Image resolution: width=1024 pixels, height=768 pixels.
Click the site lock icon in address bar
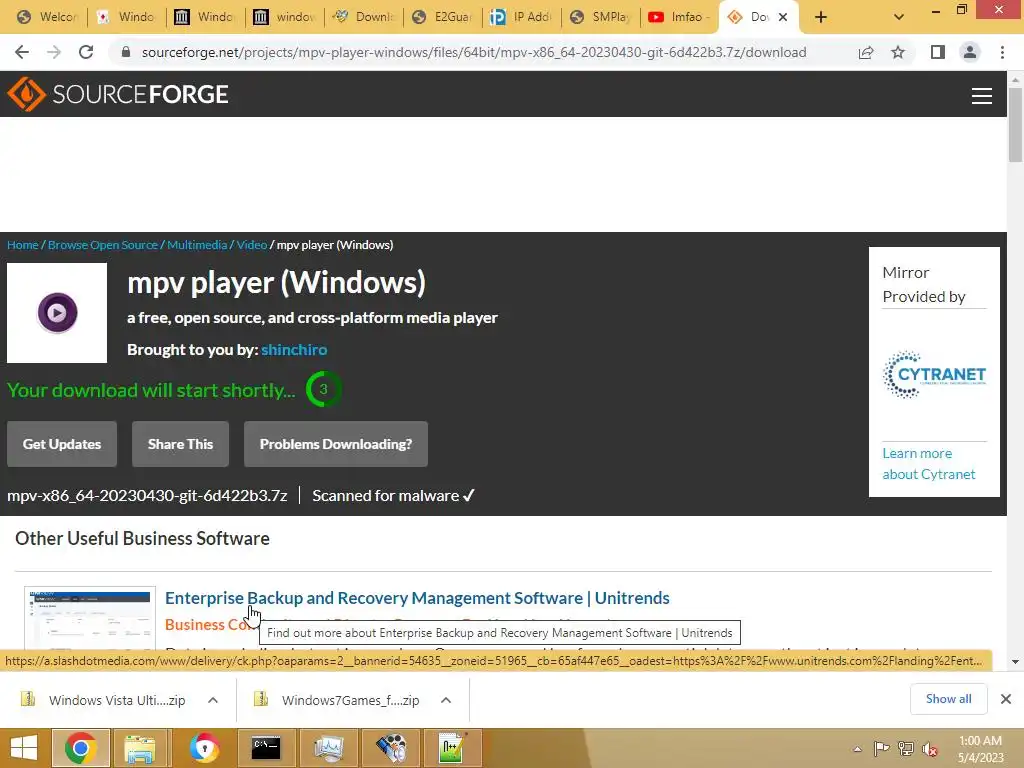pyautogui.click(x=126, y=52)
